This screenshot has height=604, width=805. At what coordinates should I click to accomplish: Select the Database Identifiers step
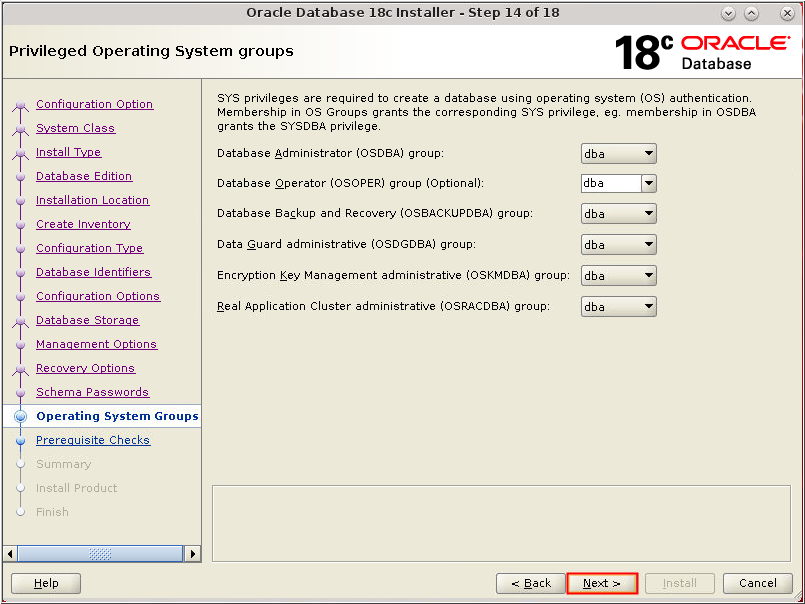pyautogui.click(x=93, y=272)
